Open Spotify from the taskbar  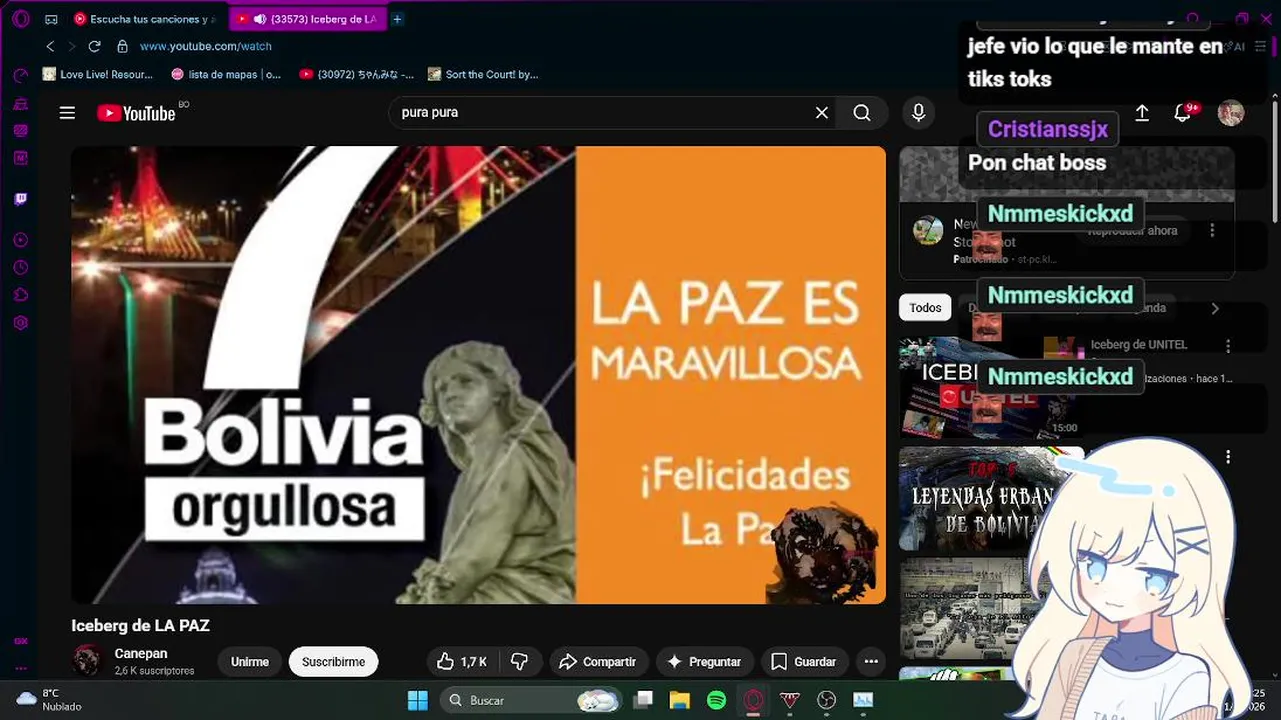click(x=716, y=700)
